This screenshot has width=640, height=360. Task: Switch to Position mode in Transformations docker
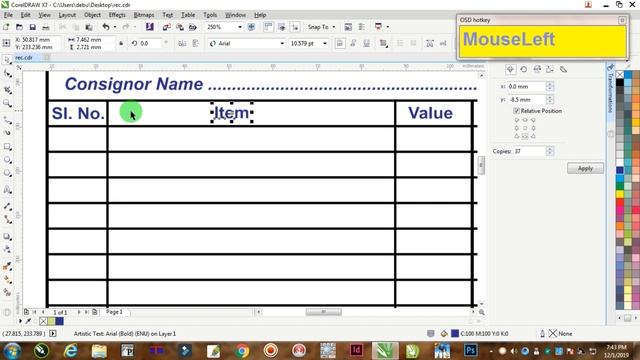click(x=510, y=69)
